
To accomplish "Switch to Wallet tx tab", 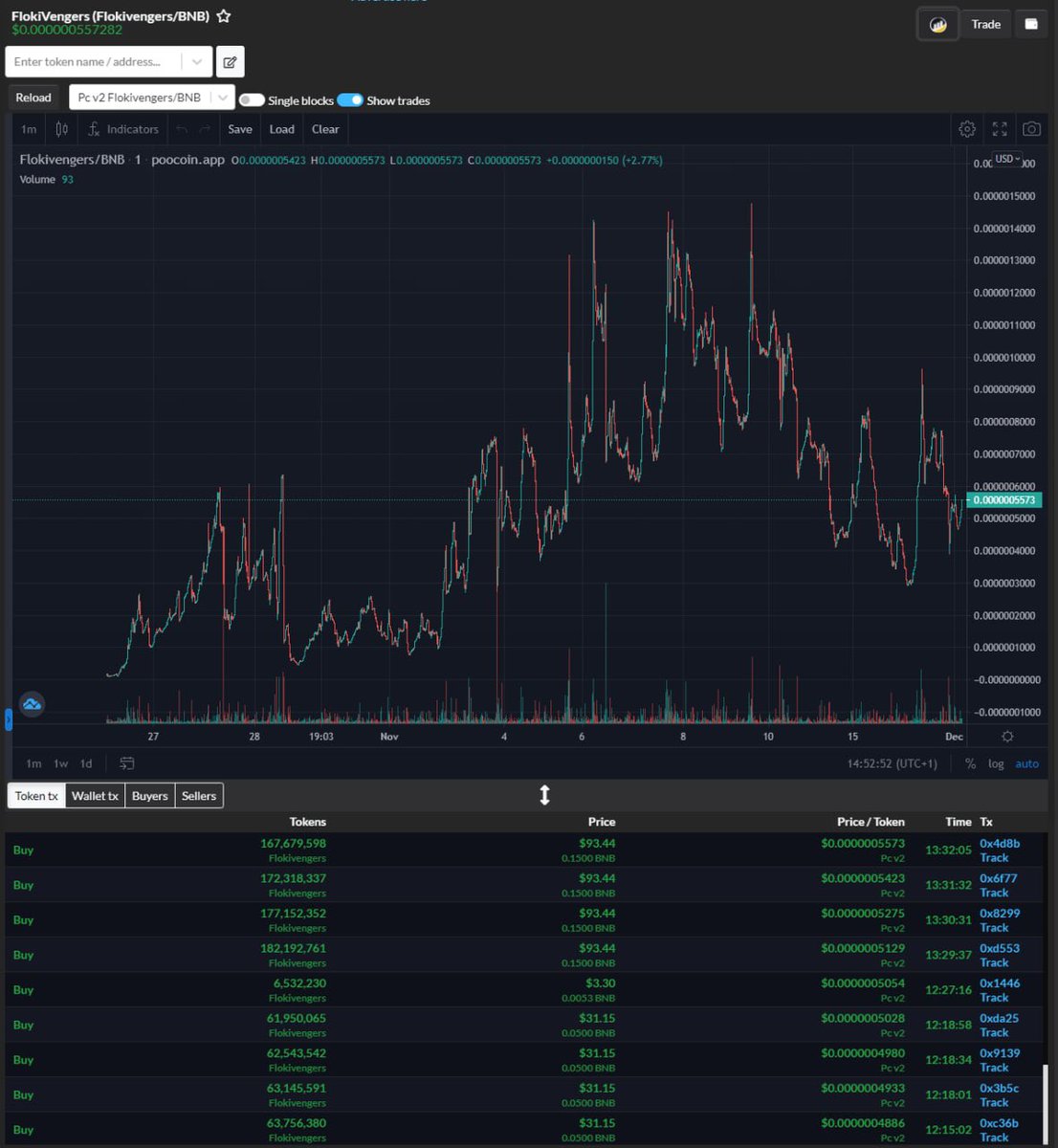I will pyautogui.click(x=95, y=796).
